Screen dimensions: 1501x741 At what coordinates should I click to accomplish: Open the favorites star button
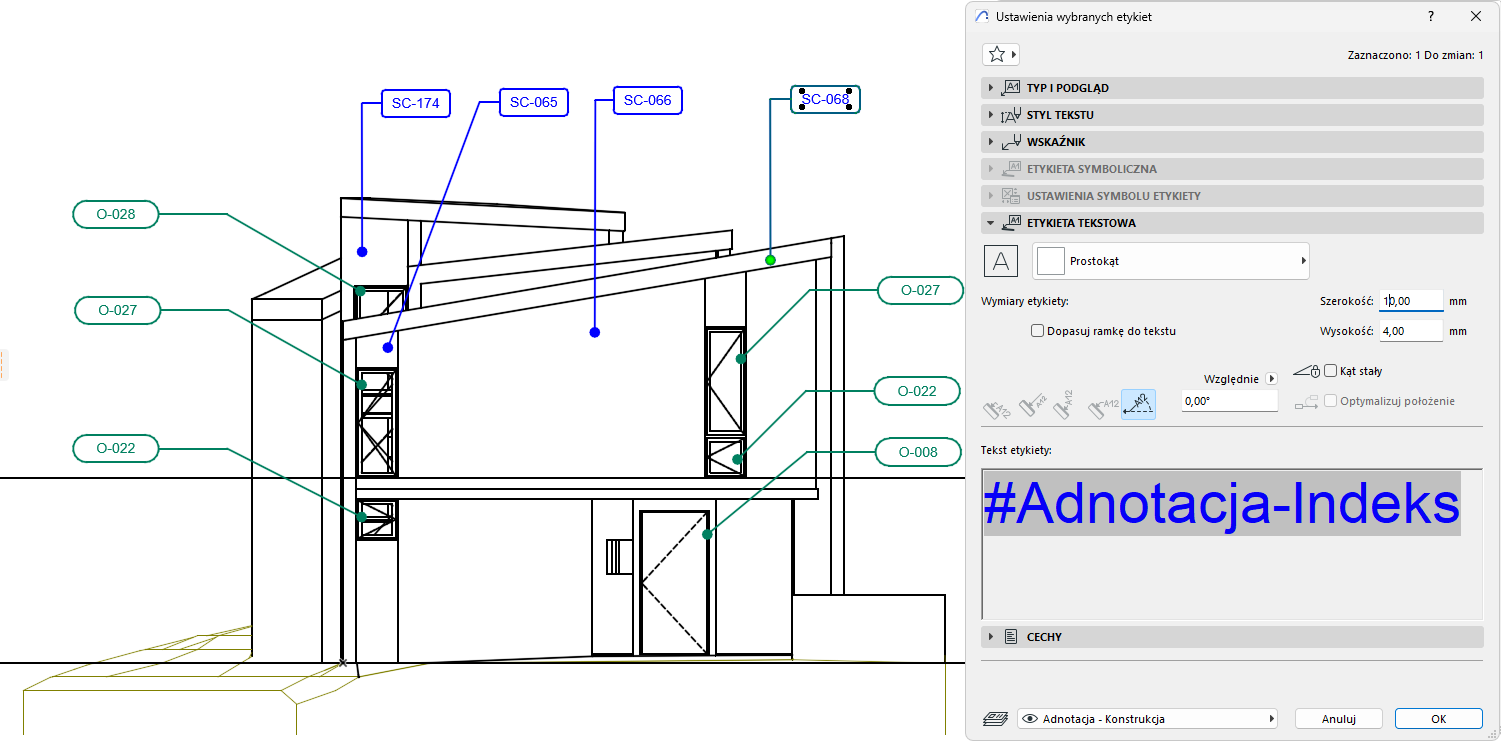[x=1001, y=54]
